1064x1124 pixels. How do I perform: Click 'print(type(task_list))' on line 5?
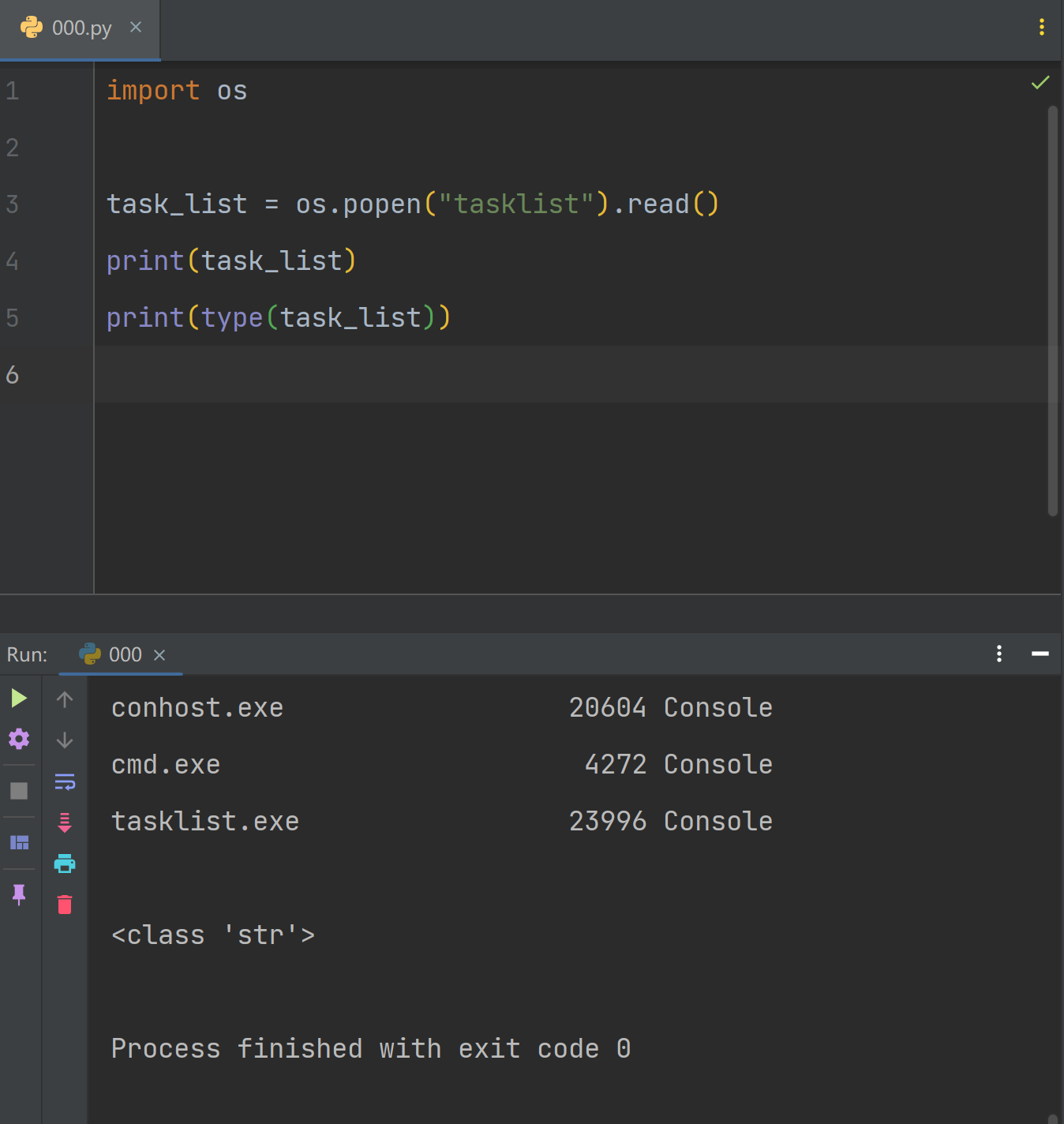(x=279, y=318)
